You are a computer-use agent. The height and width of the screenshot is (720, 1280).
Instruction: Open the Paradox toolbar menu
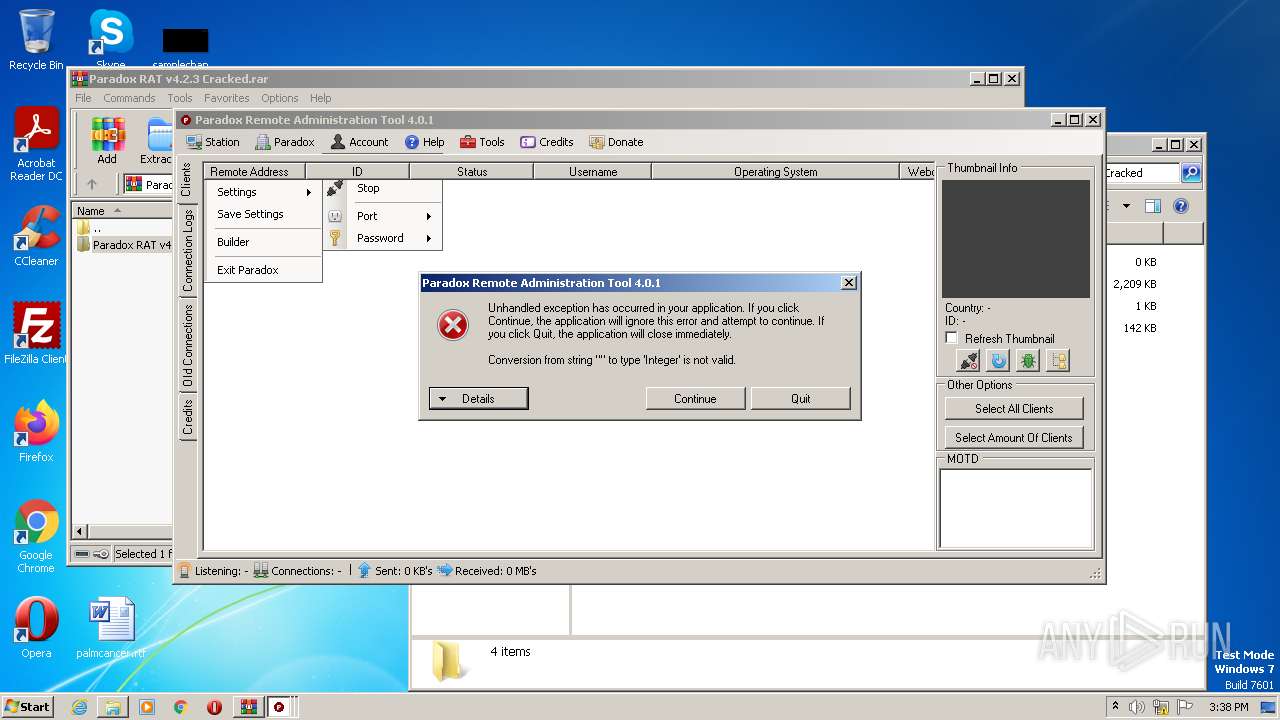[x=285, y=142]
